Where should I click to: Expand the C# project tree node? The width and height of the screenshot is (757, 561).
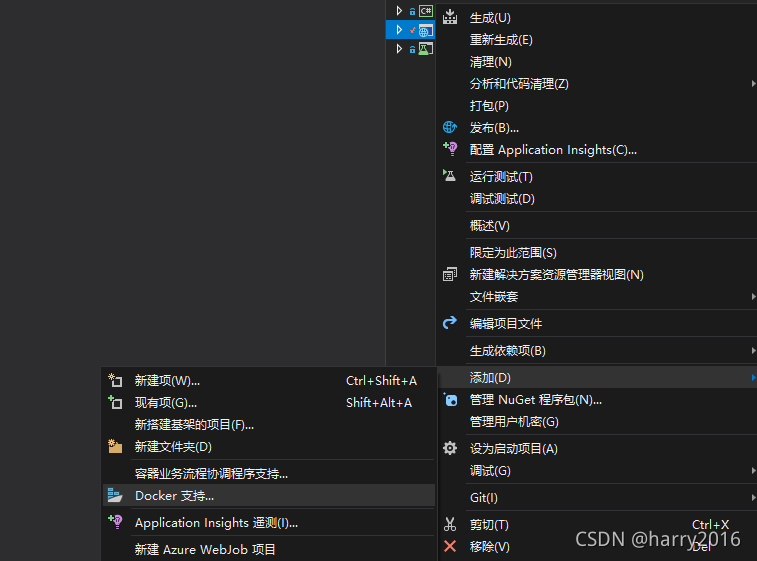(x=399, y=11)
